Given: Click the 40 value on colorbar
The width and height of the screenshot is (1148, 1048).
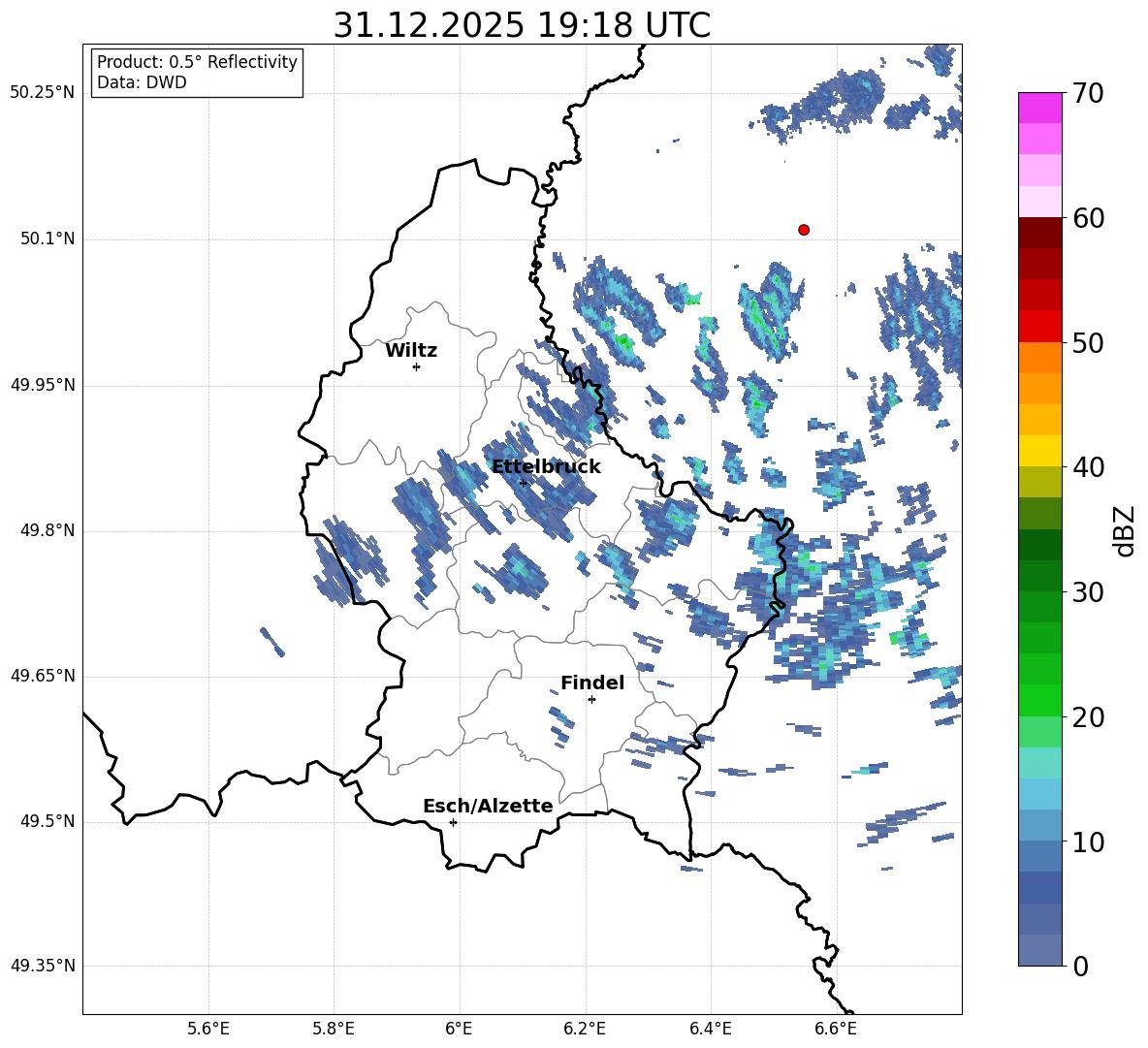Looking at the screenshot, I should coord(1088,467).
